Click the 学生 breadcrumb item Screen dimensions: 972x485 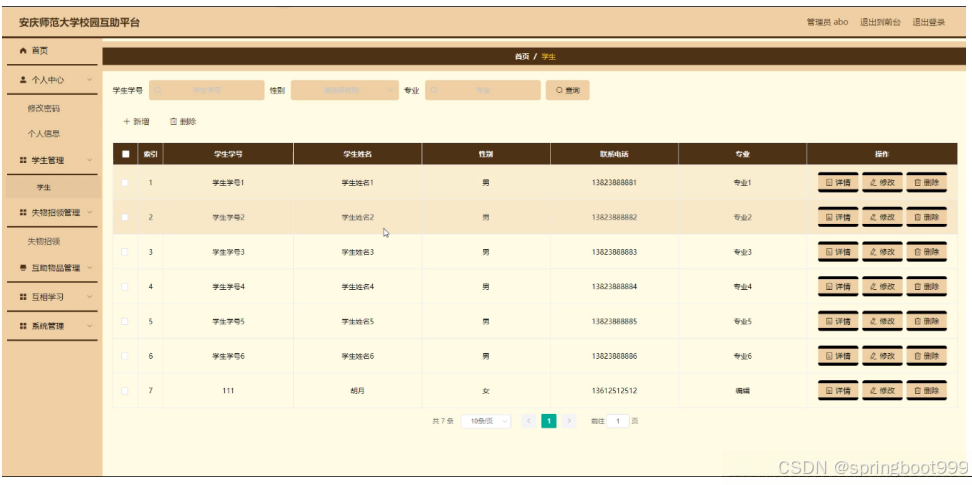point(549,56)
